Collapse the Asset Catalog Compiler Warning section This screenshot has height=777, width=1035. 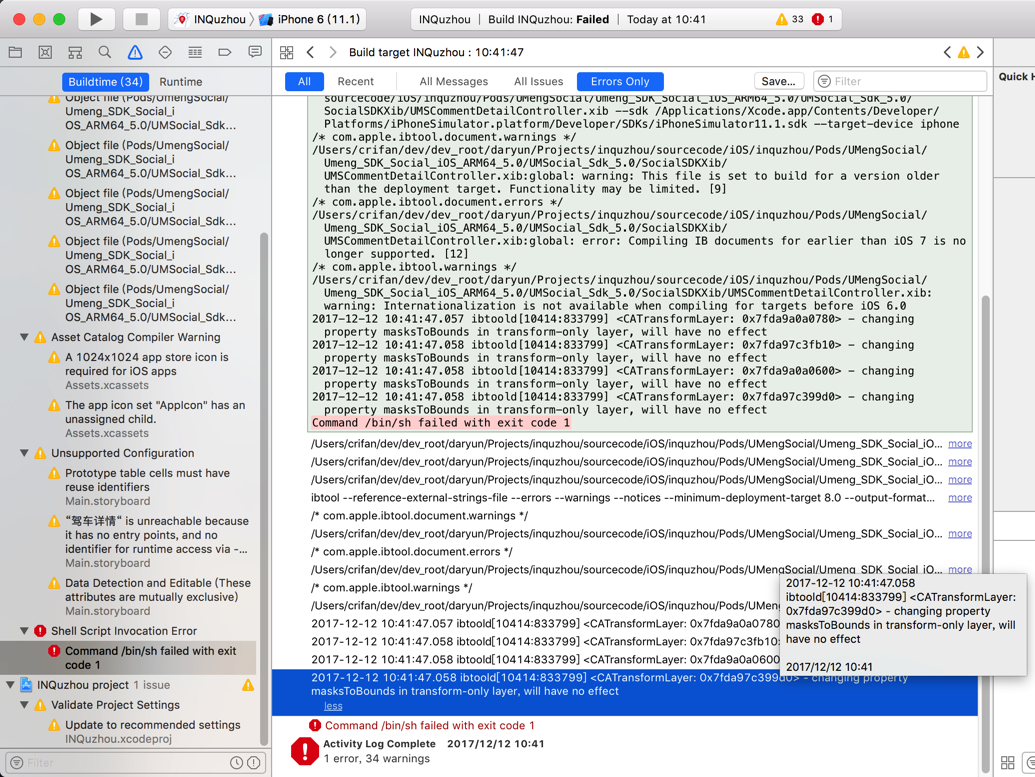22,337
